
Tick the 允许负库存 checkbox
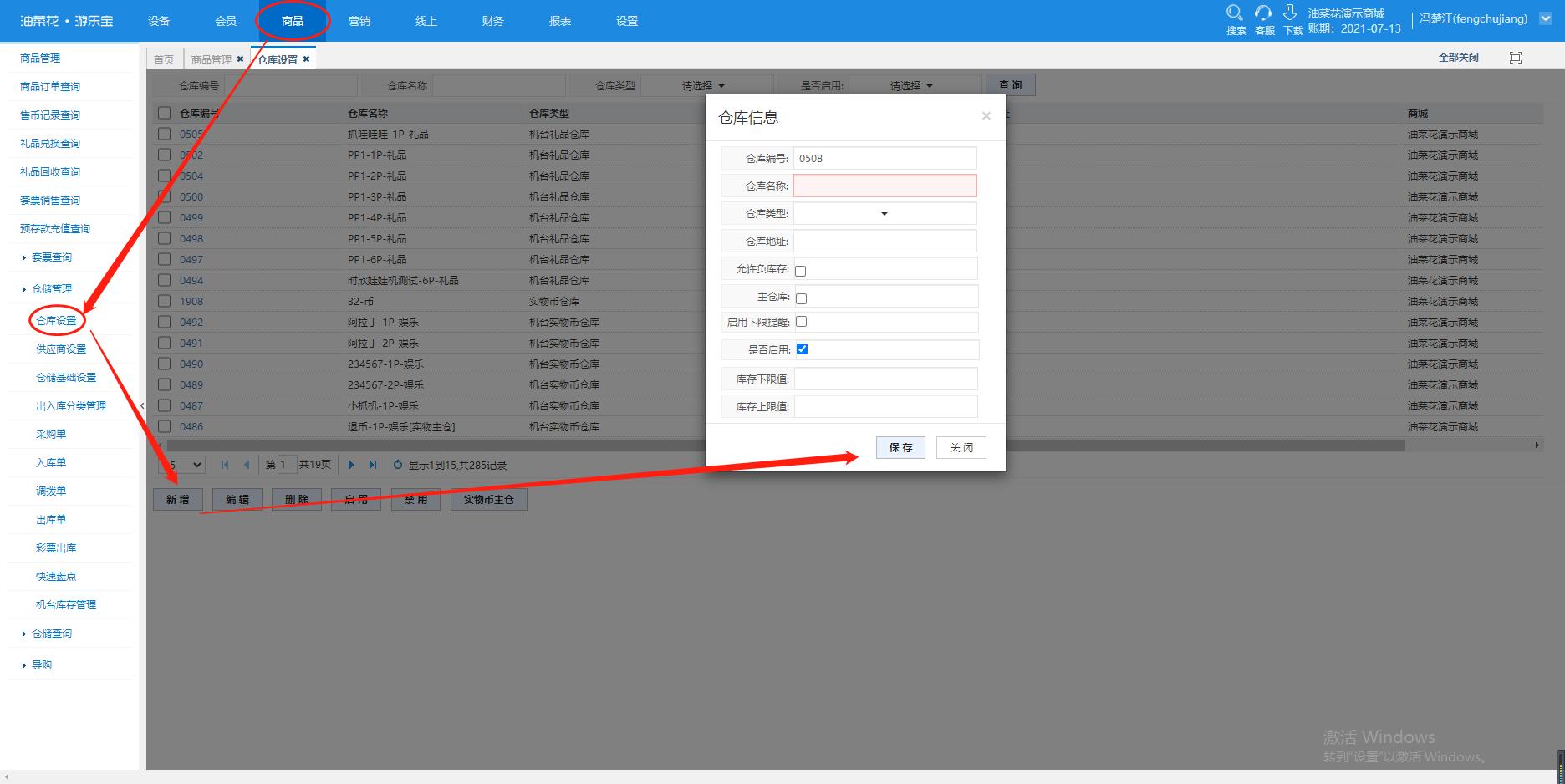coord(801,271)
